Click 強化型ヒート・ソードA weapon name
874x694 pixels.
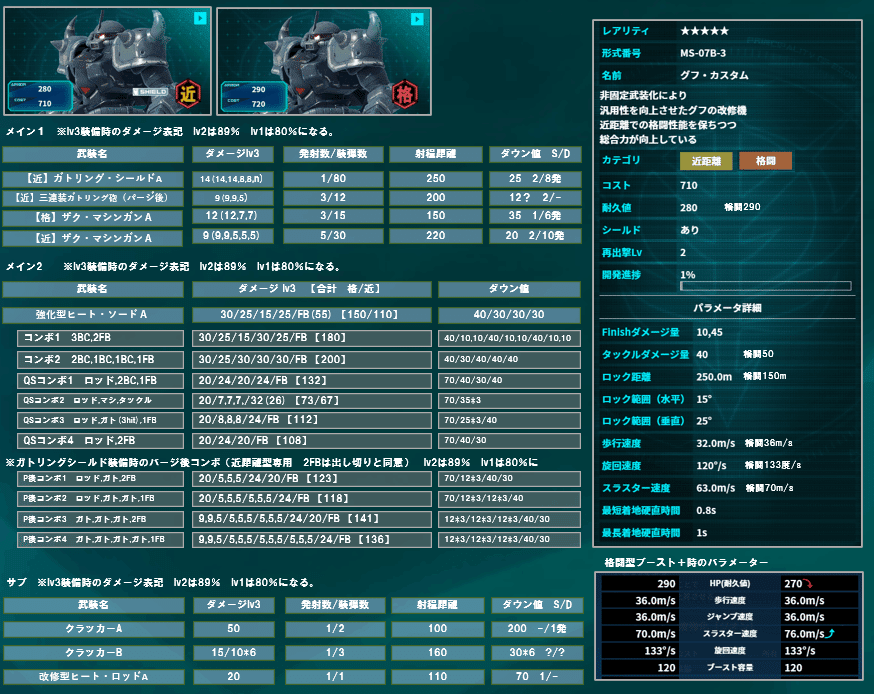[x=93, y=314]
